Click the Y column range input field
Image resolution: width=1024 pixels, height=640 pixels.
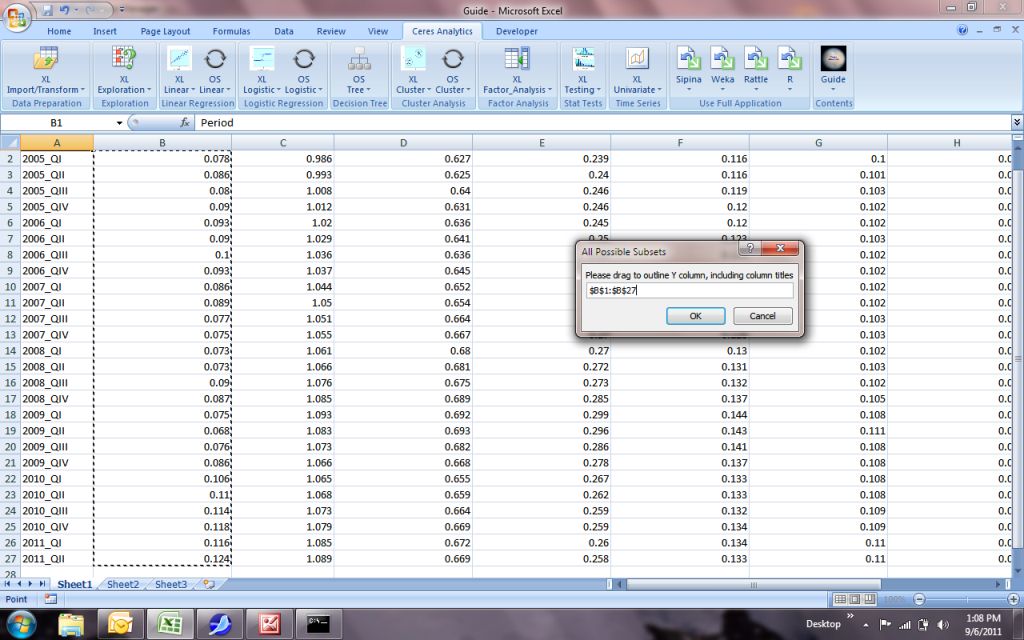click(x=689, y=291)
